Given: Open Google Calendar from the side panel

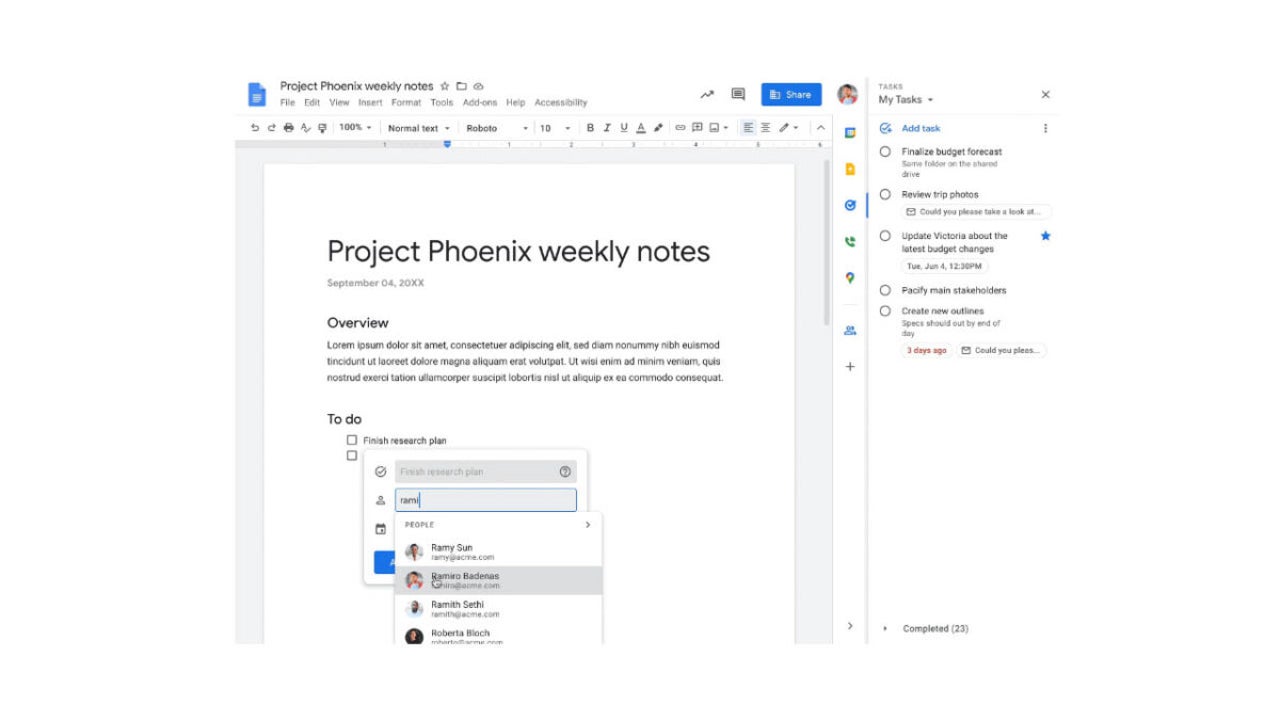Looking at the screenshot, I should point(849,133).
